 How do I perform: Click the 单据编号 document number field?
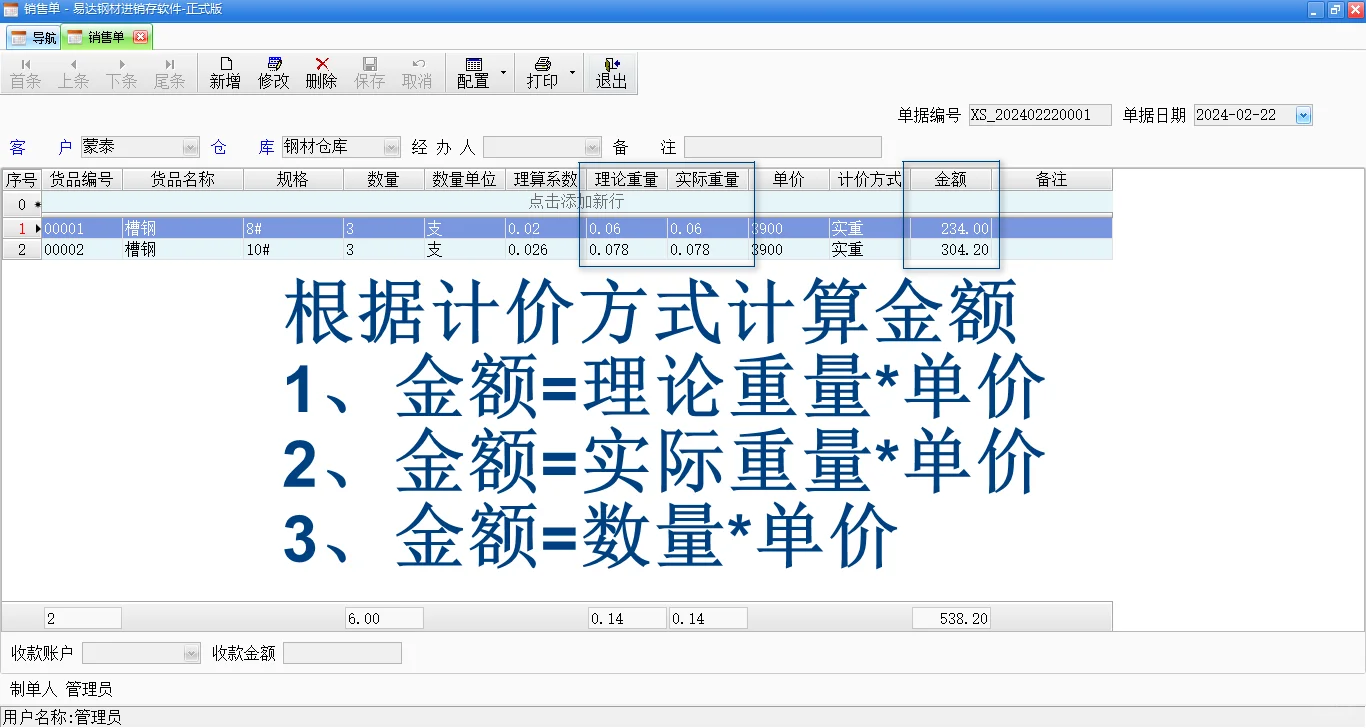[1040, 115]
